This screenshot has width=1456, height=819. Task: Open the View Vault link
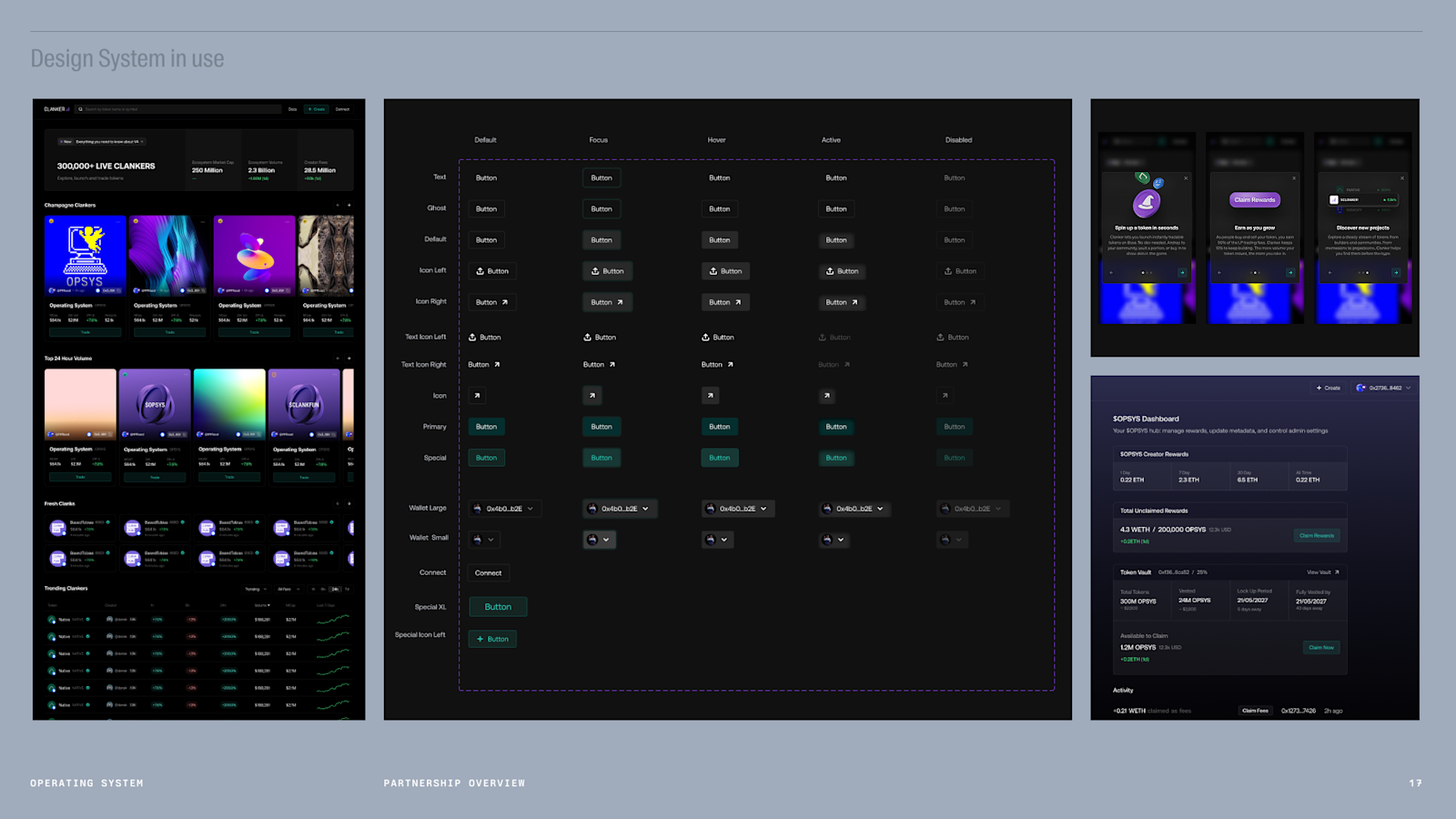1323,572
